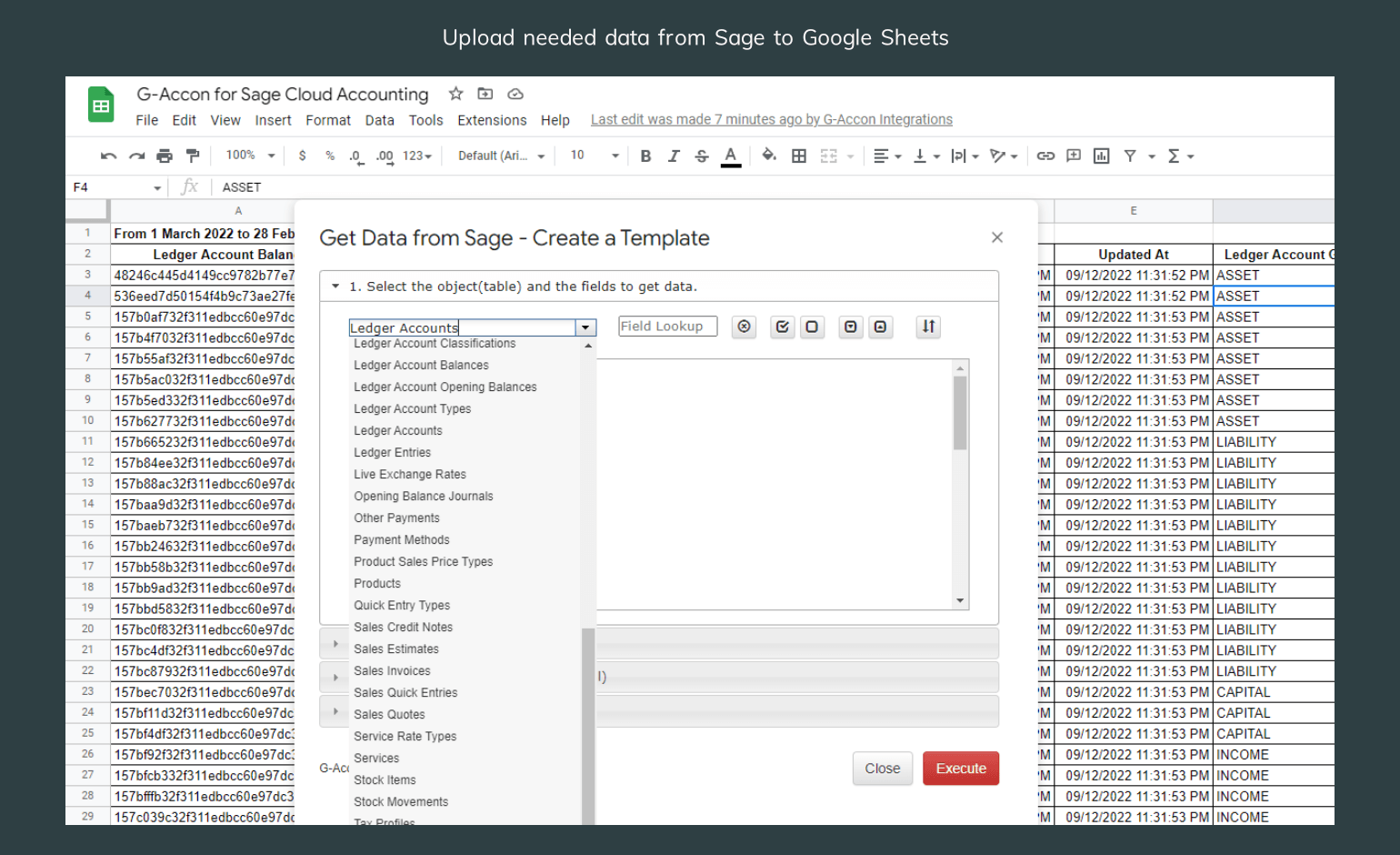Open text rotation dropdown
This screenshot has height=855, width=1400.
(x=1004, y=156)
